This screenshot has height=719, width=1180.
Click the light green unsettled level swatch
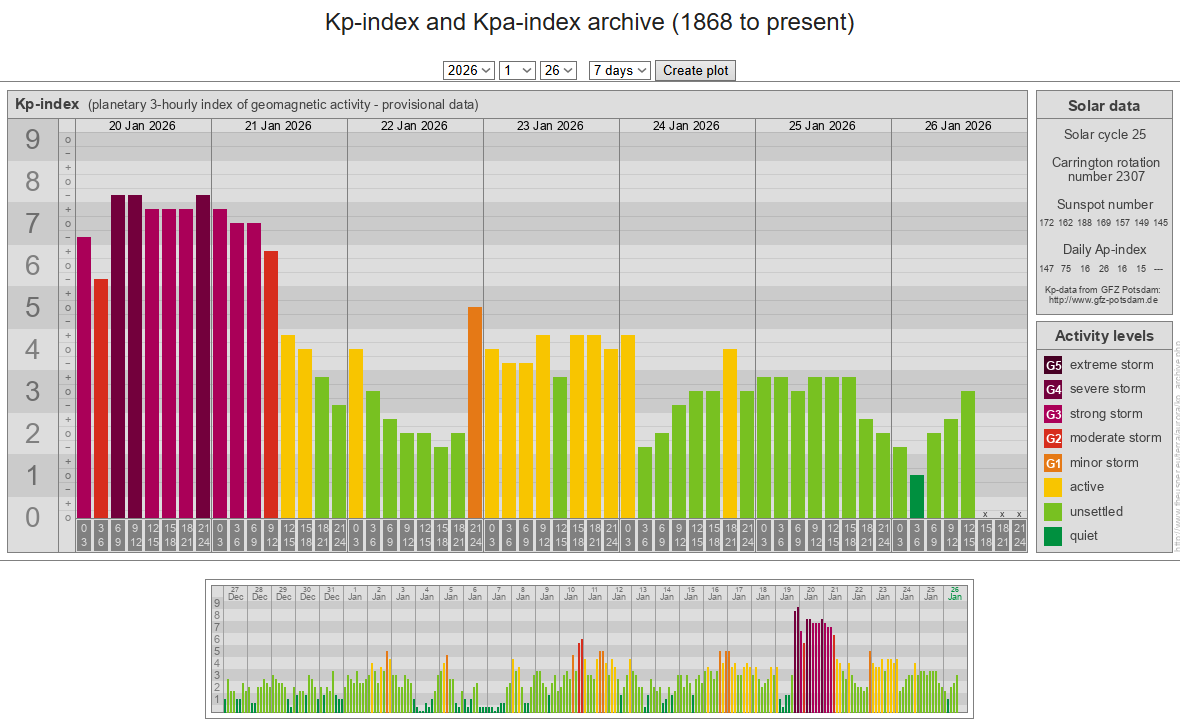coord(1053,512)
